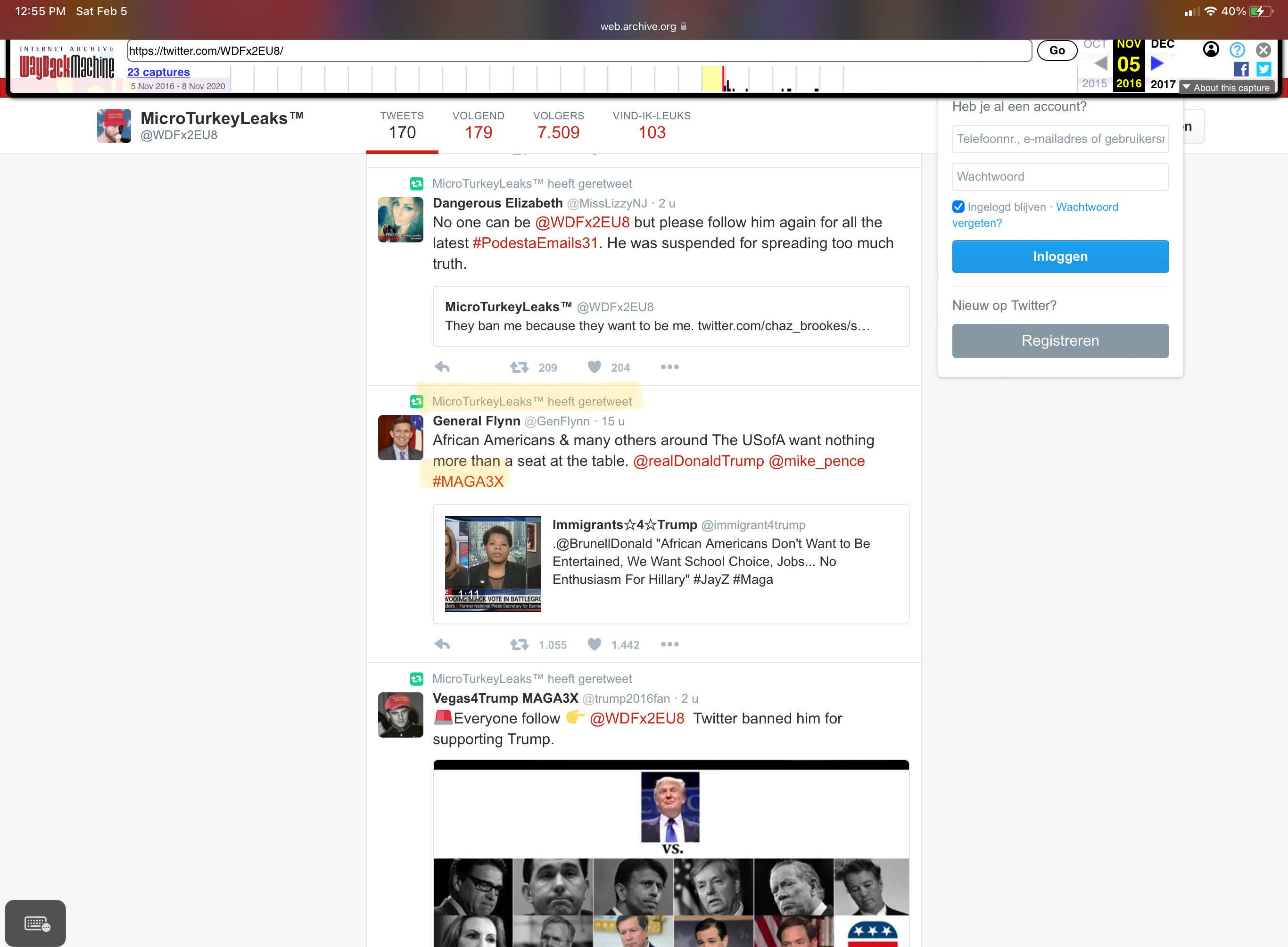
Task: Jump to DEC month capture
Action: click(1163, 44)
